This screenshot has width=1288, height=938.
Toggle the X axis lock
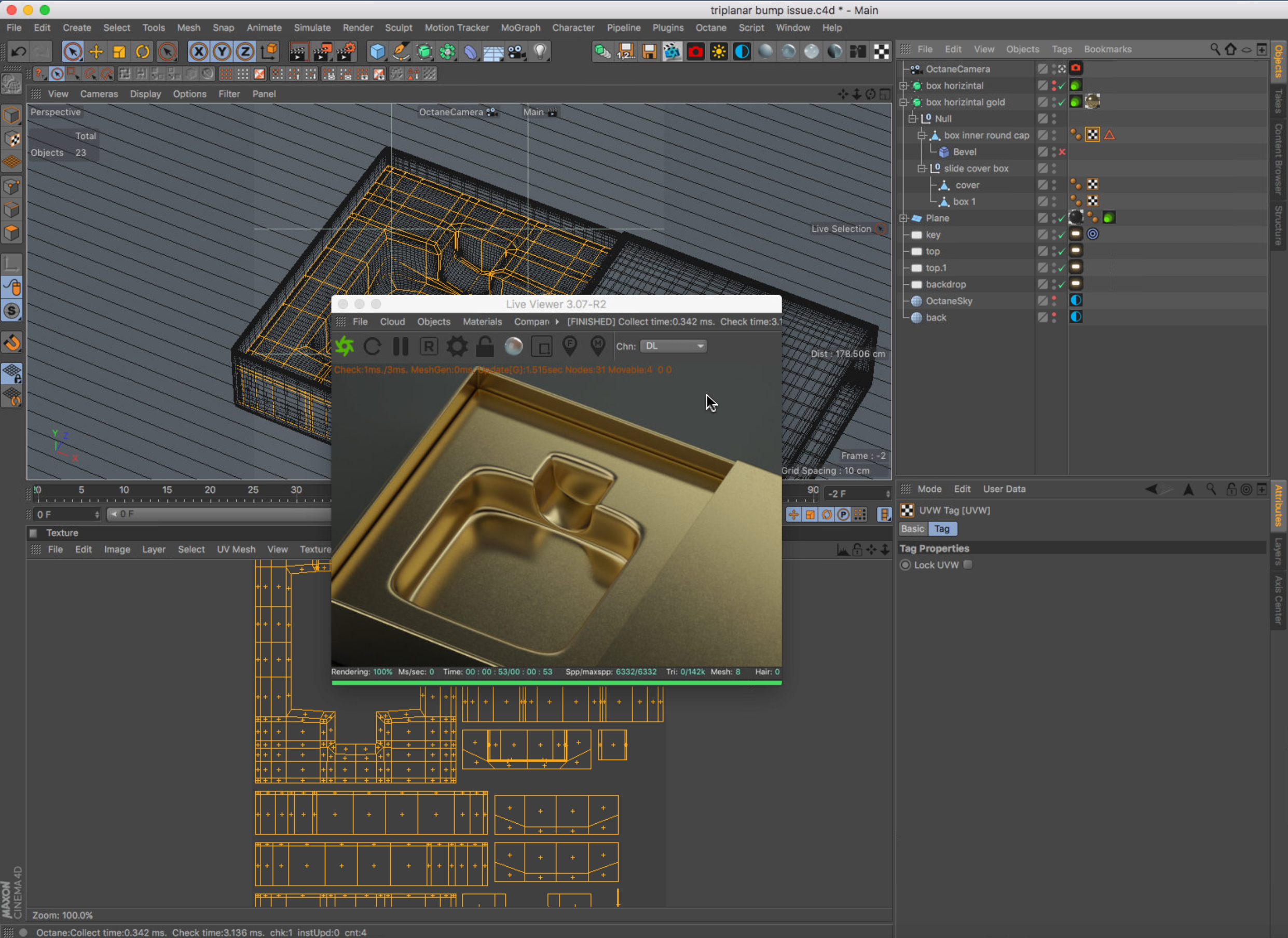click(198, 52)
